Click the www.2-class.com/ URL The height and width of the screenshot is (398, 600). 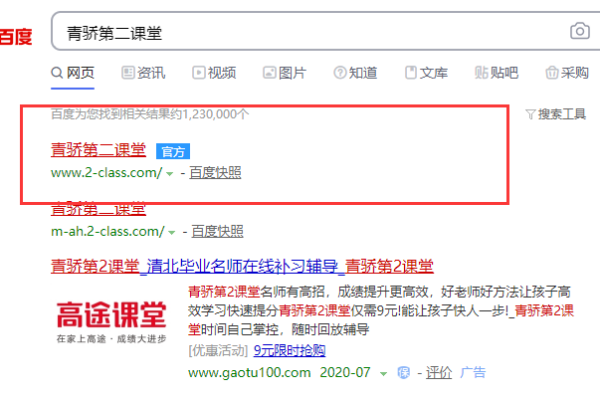[107, 173]
